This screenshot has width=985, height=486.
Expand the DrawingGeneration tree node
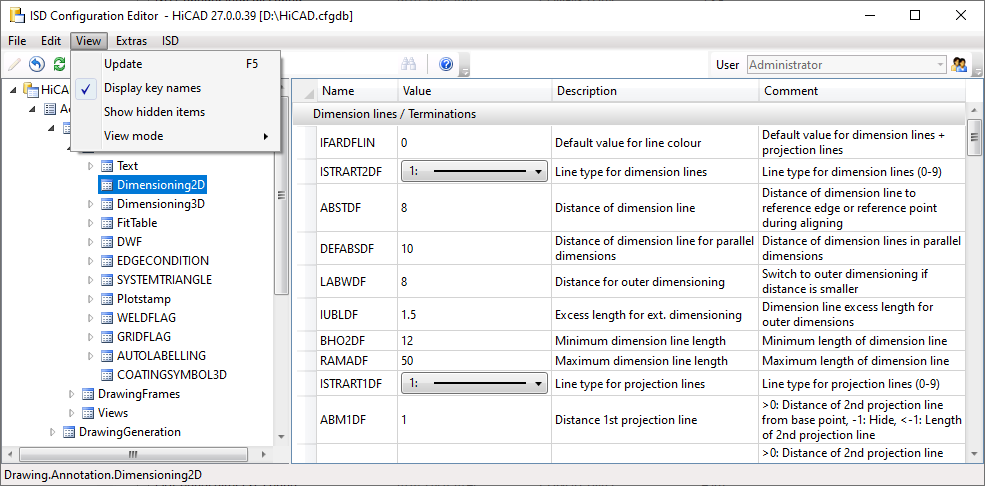tap(52, 432)
